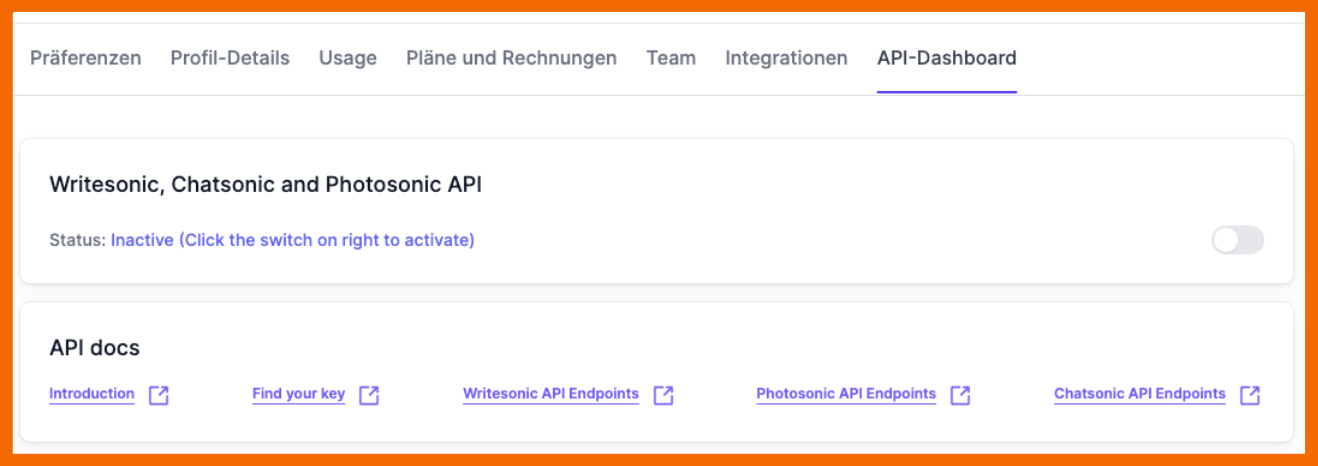Open the Writesonic API Endpoints link
The width and height of the screenshot is (1318, 466).
click(x=551, y=394)
